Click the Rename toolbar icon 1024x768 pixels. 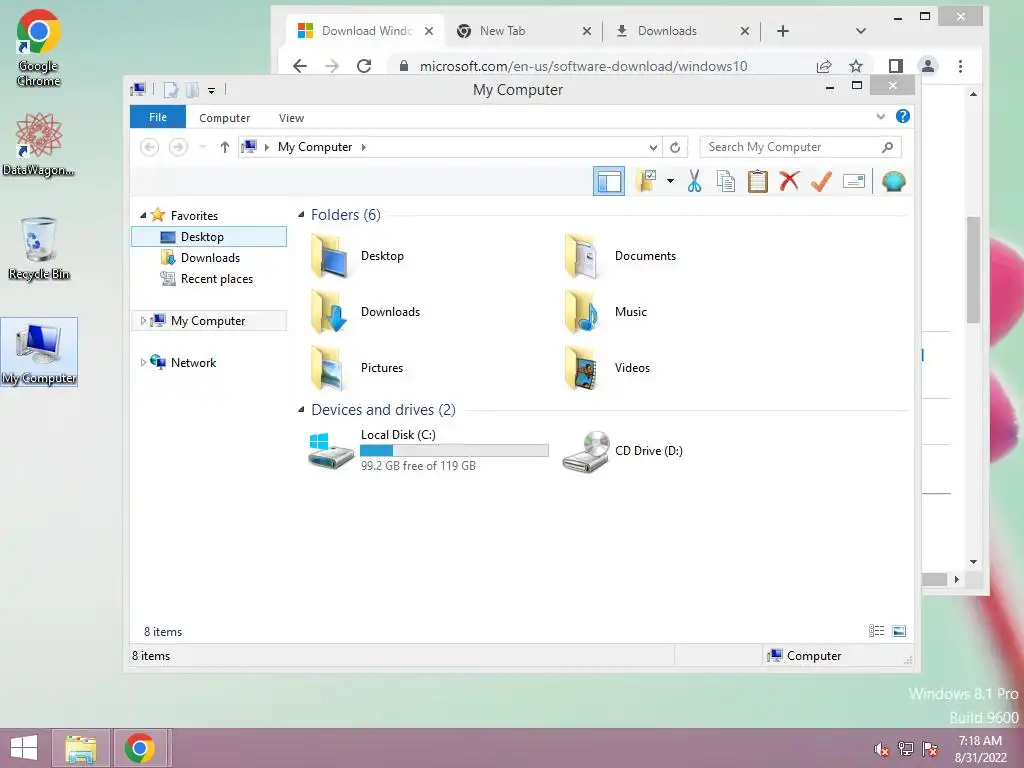[854, 181]
